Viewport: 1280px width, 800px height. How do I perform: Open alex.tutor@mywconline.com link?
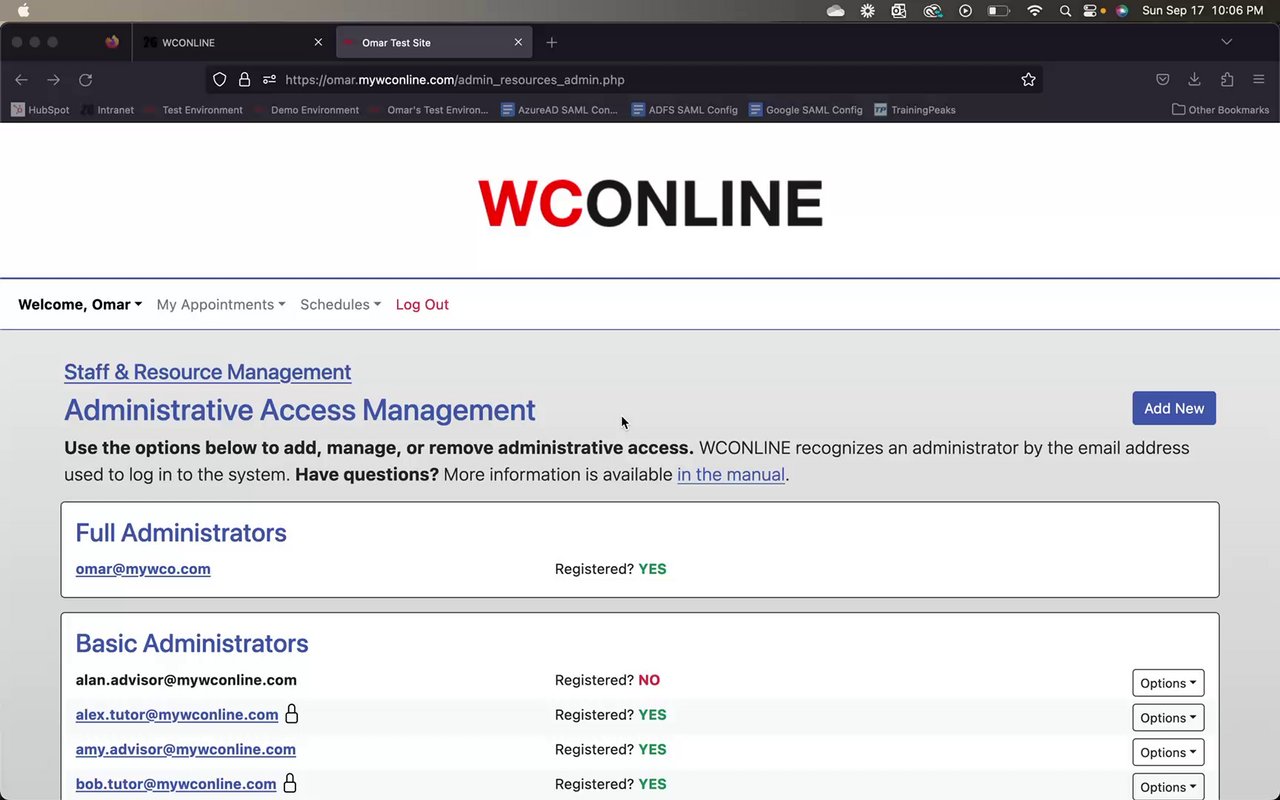click(177, 715)
